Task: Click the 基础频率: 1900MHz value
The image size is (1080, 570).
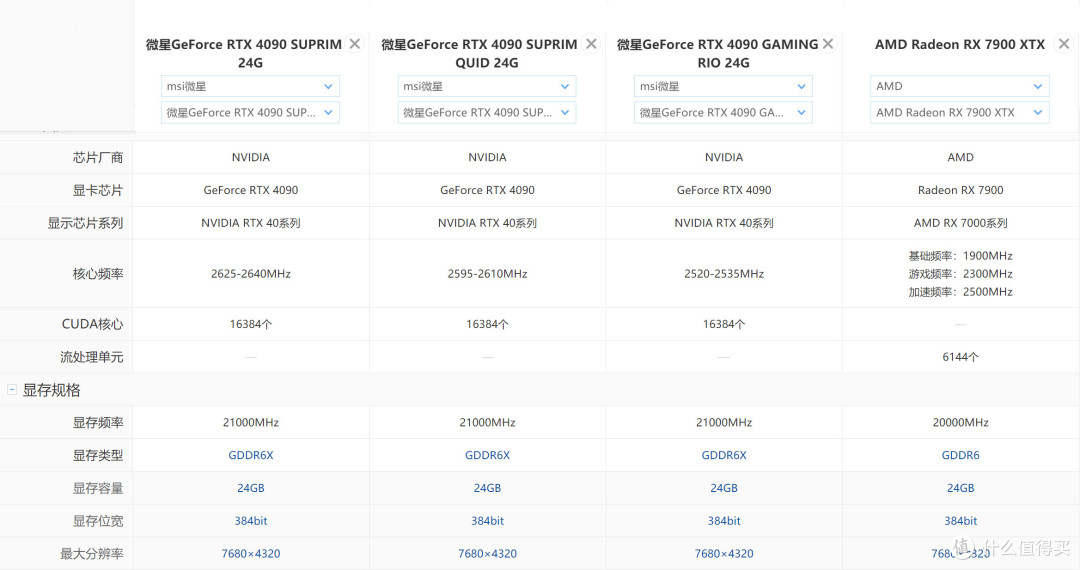Action: tap(961, 256)
